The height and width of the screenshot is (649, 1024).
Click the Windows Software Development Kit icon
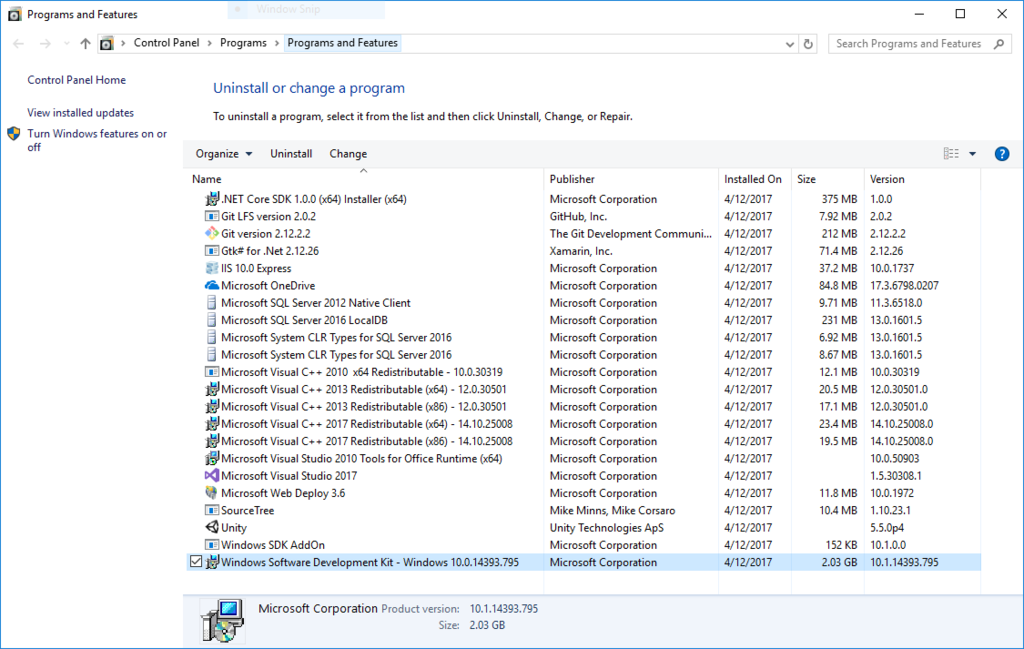[212, 562]
